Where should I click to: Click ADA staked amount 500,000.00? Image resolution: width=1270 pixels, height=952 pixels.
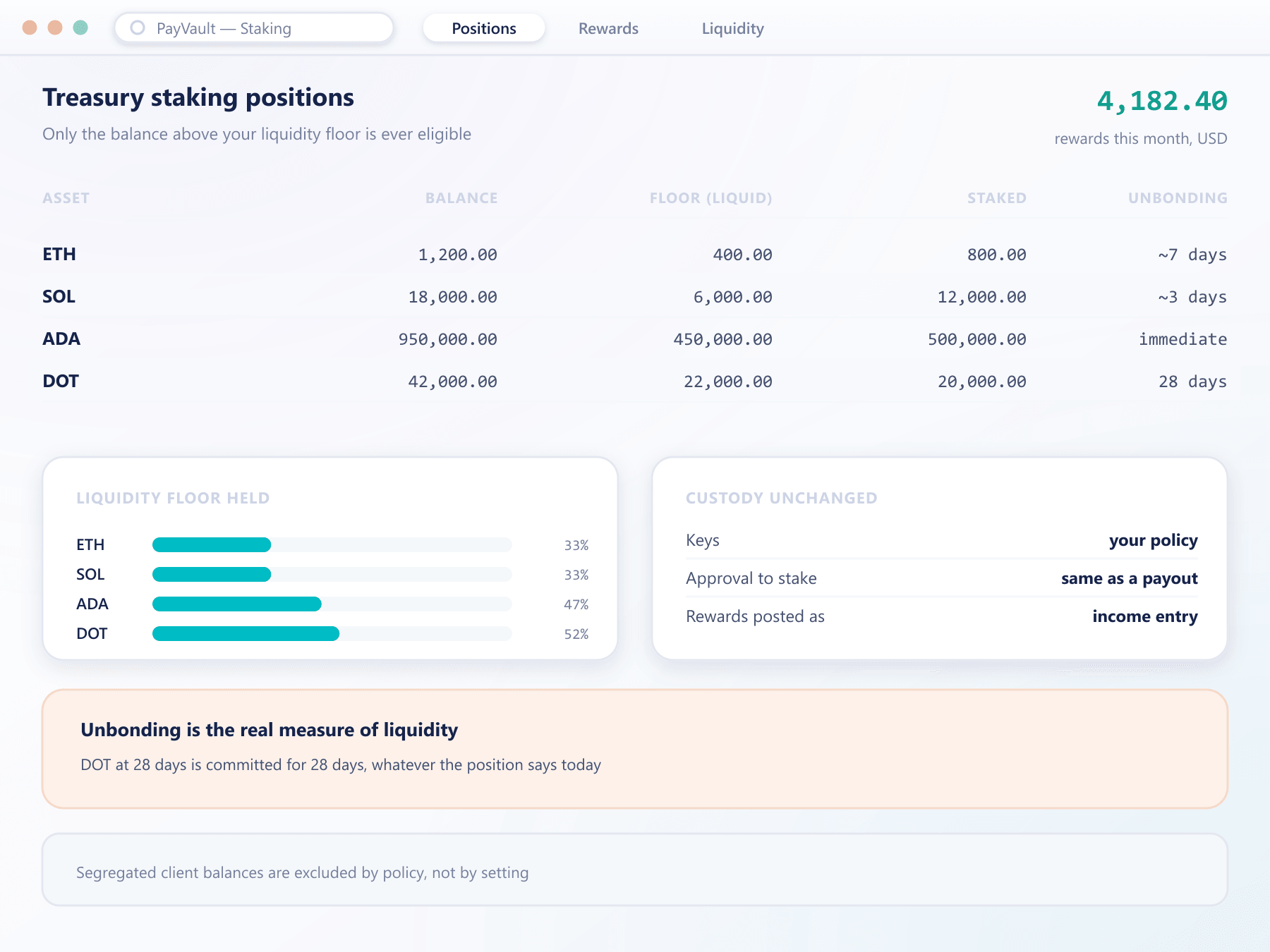(x=977, y=339)
